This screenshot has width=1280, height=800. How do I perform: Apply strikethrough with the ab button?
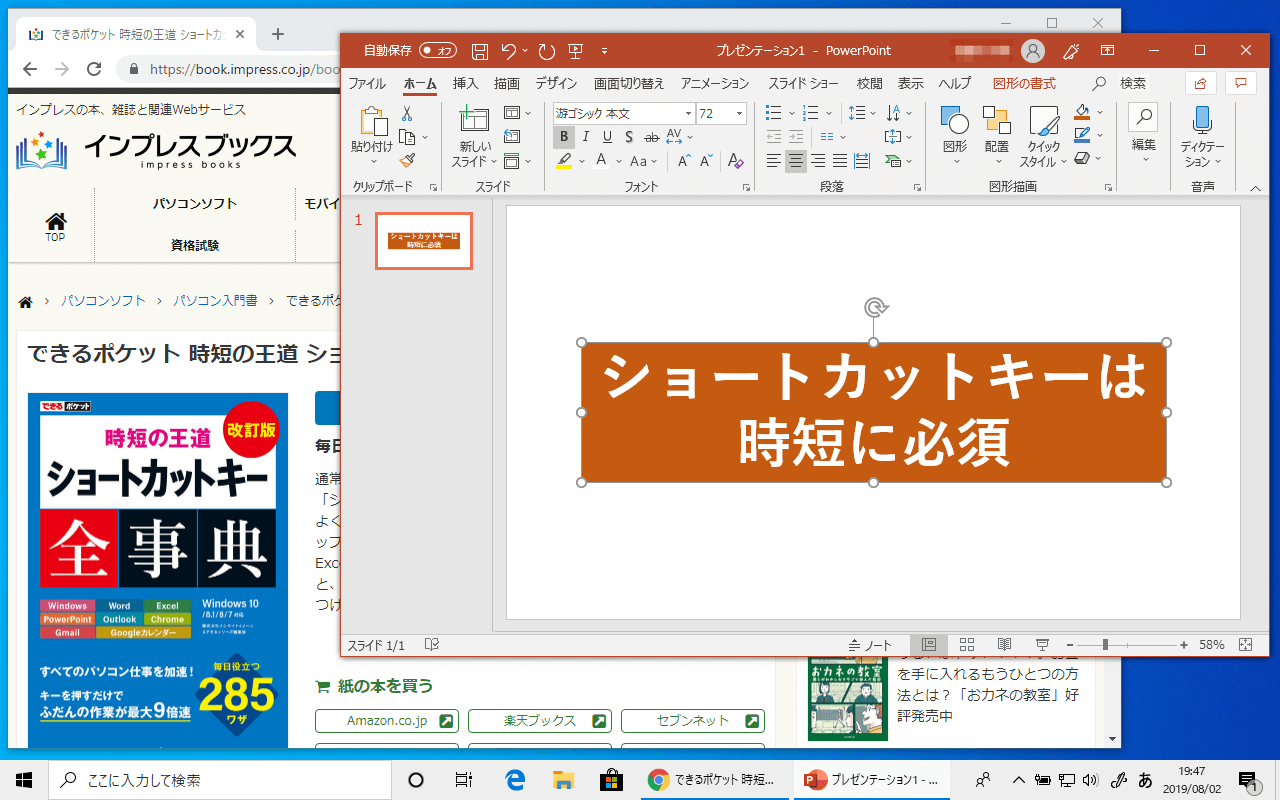tap(651, 137)
